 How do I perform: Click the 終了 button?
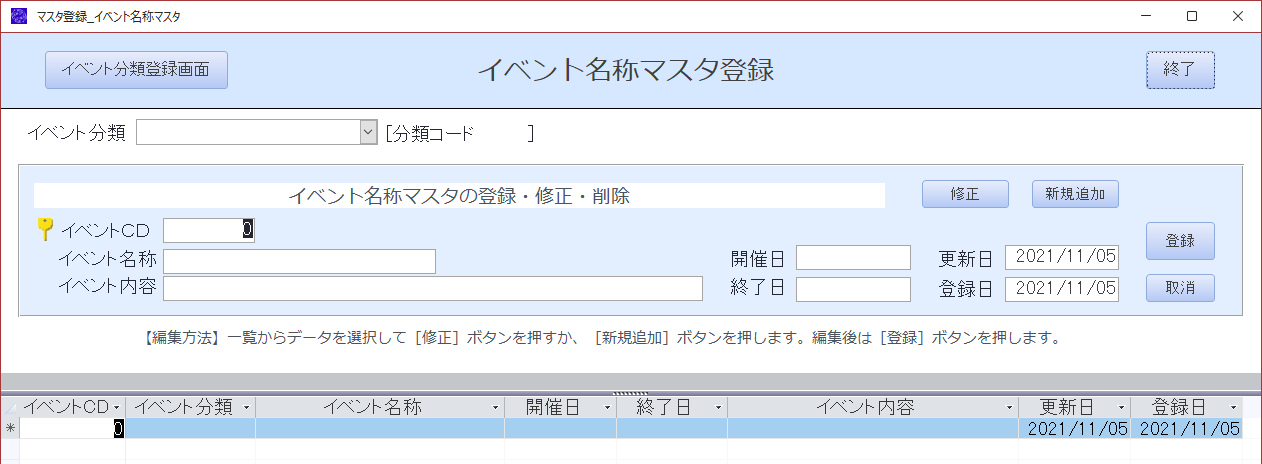pyautogui.click(x=1180, y=70)
